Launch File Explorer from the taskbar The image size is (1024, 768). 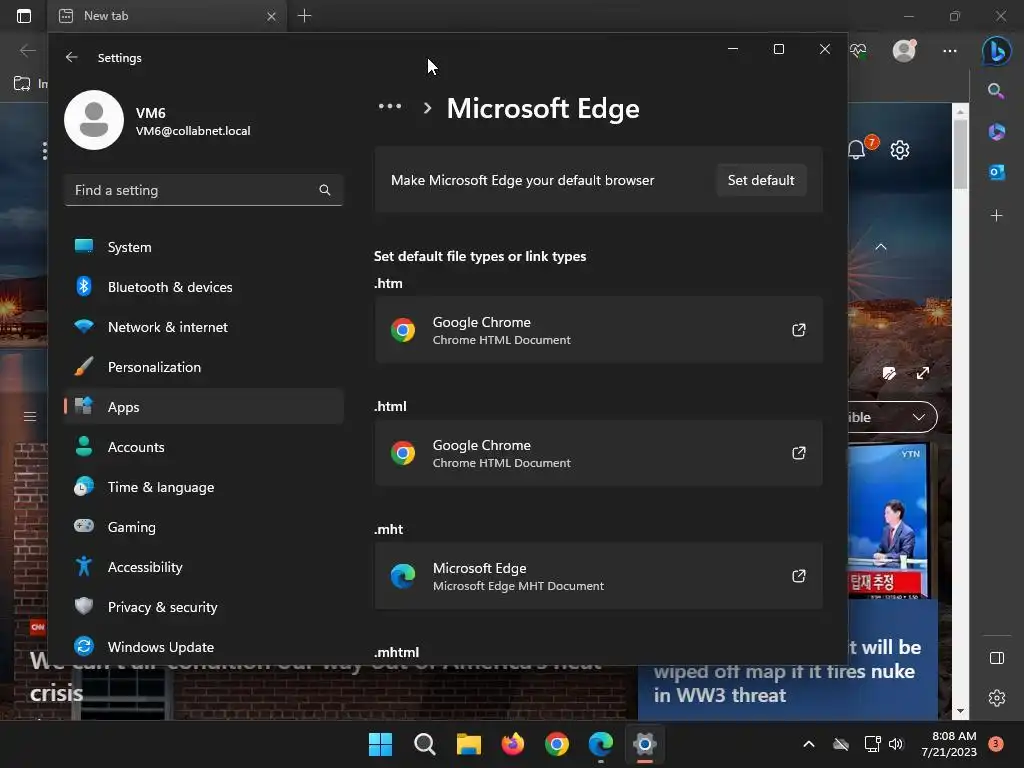[x=468, y=744]
